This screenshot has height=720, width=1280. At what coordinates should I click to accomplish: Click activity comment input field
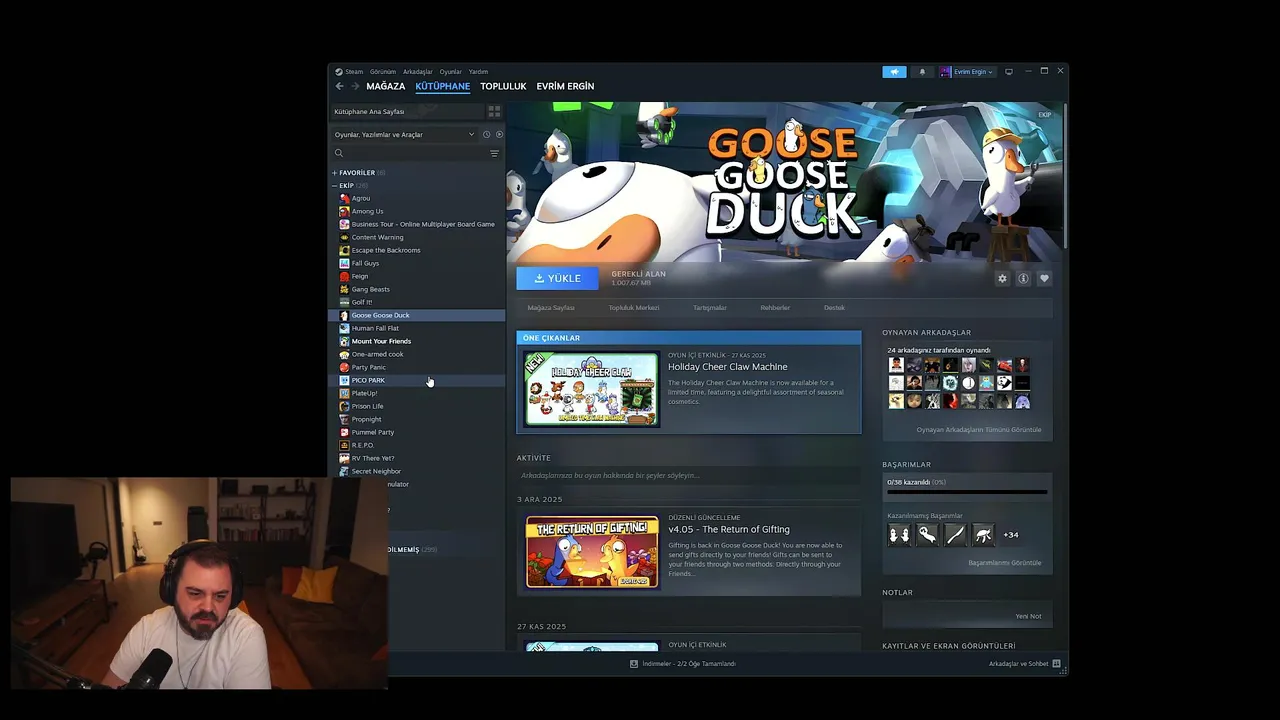point(688,475)
